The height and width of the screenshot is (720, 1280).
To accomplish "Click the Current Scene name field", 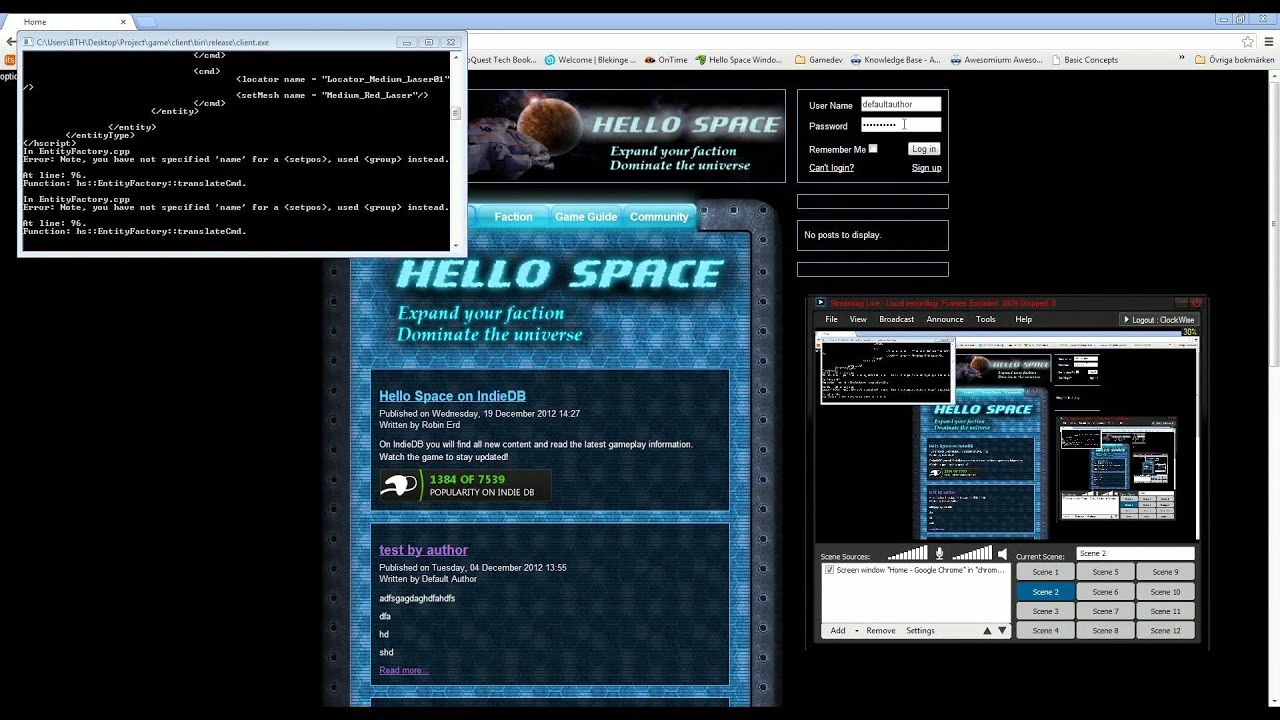I will pos(1135,554).
